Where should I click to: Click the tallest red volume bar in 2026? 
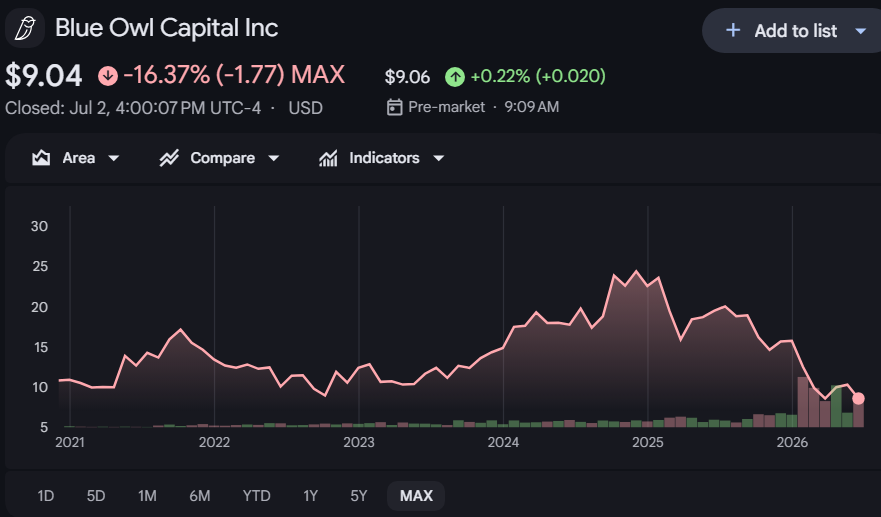pyautogui.click(x=803, y=402)
